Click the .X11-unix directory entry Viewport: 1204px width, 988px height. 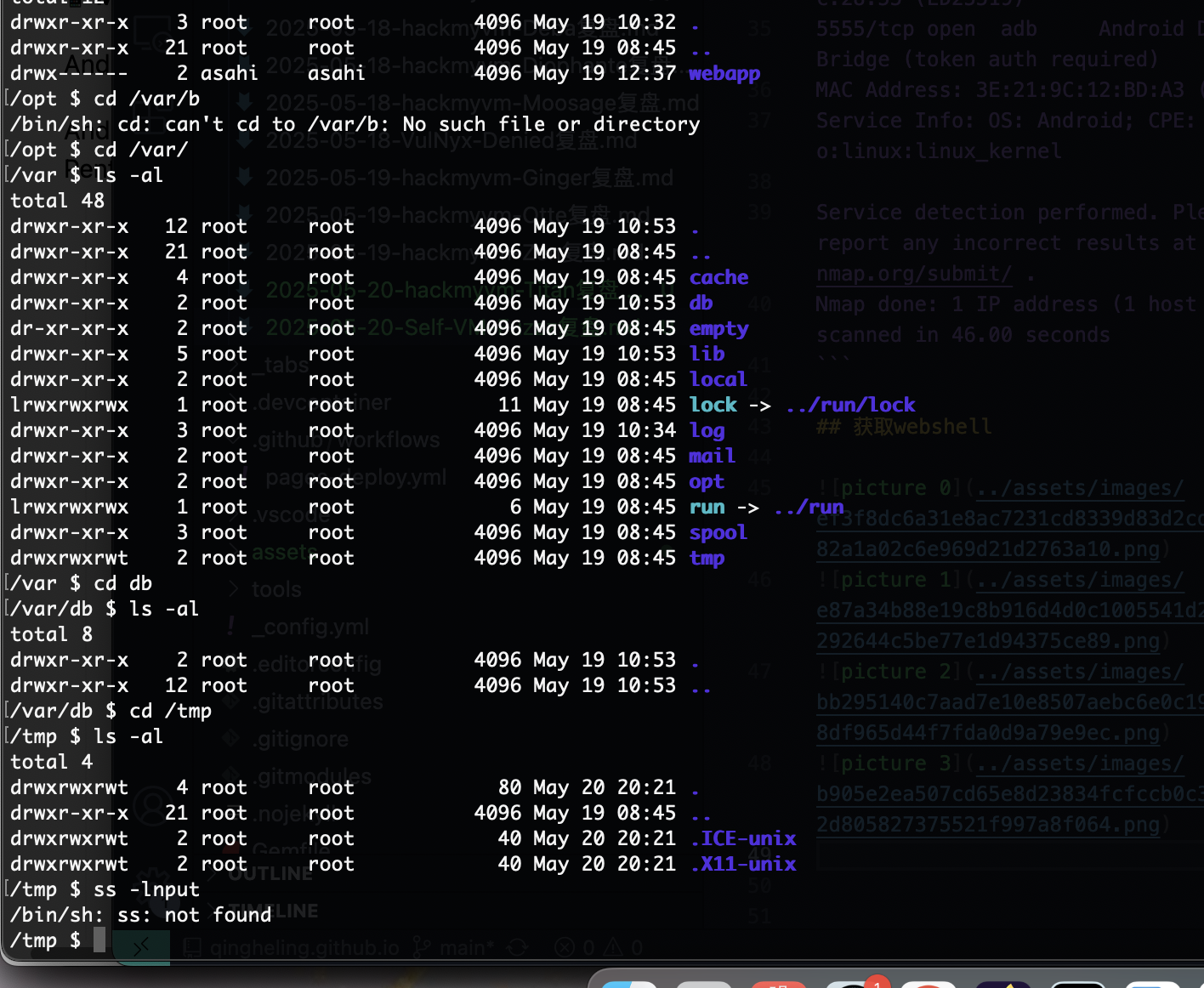743,864
